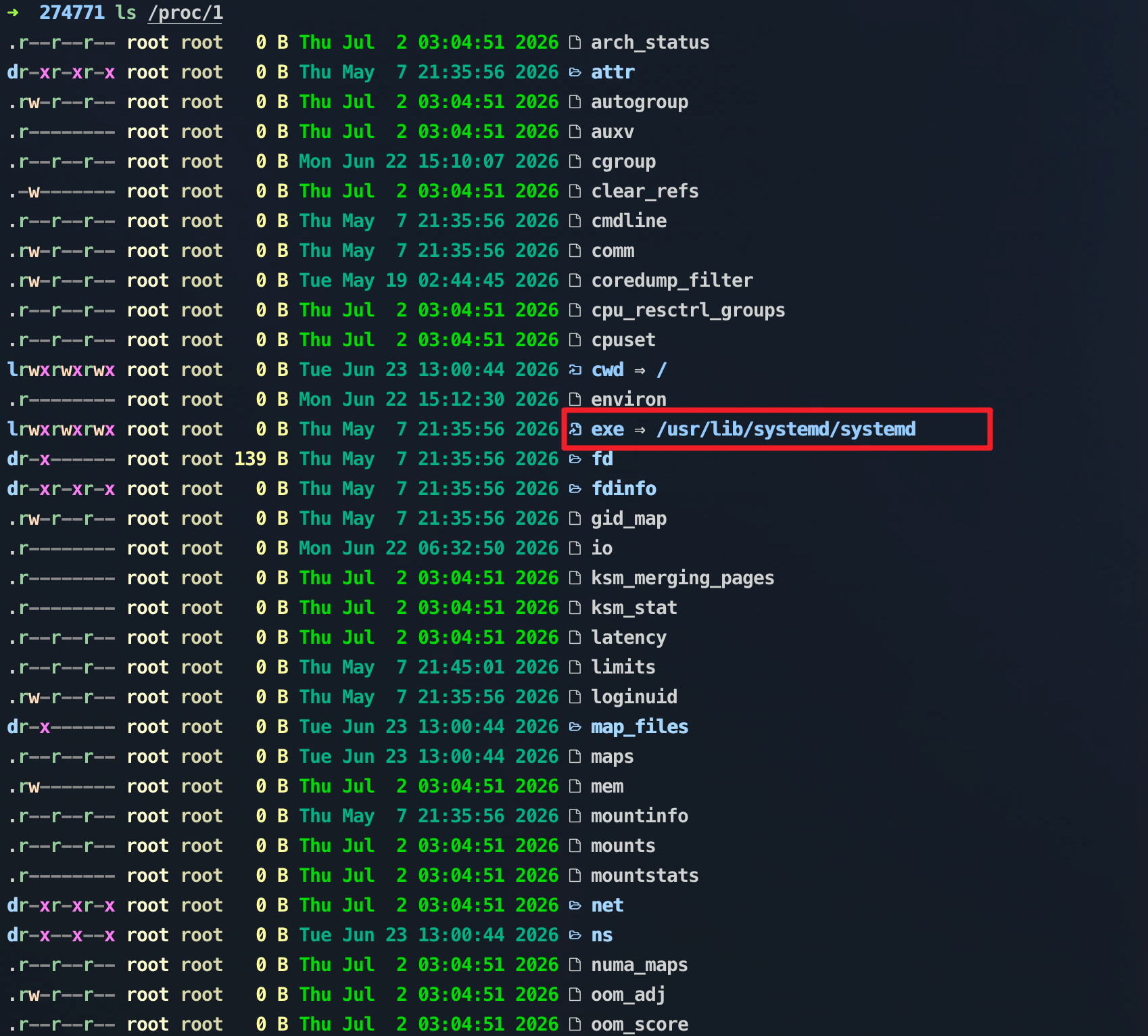Click the 02:44:45 timestamp of coredump_filter
1148x1036 pixels.
tap(461, 281)
